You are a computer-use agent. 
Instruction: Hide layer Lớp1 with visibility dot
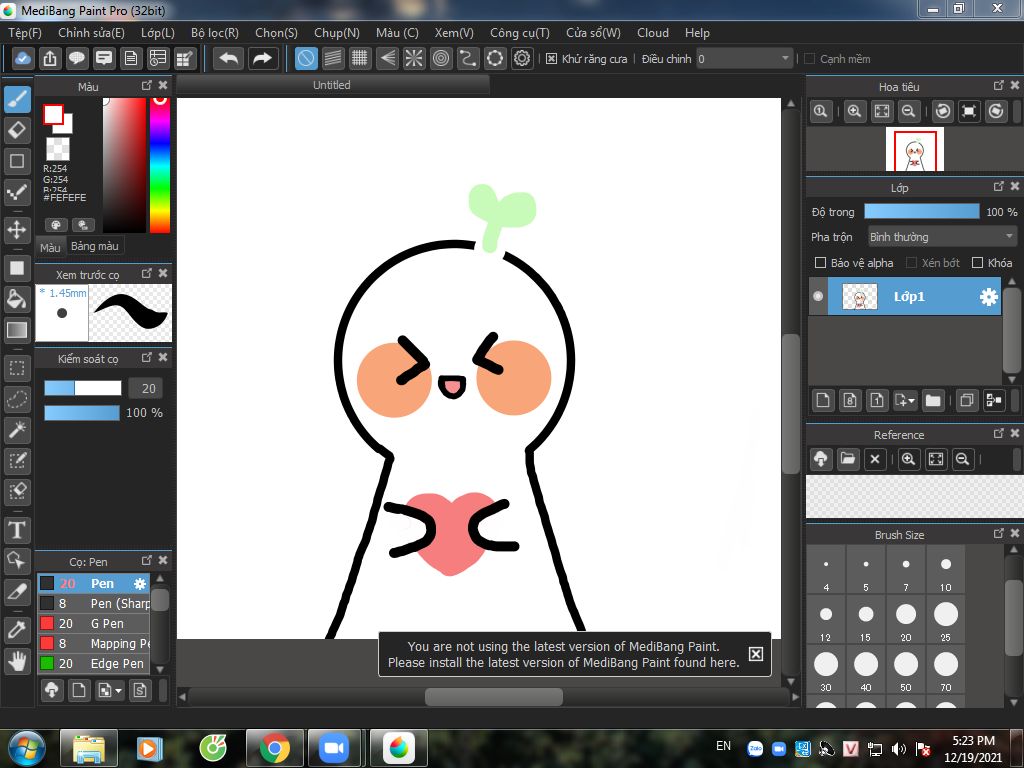pos(818,296)
